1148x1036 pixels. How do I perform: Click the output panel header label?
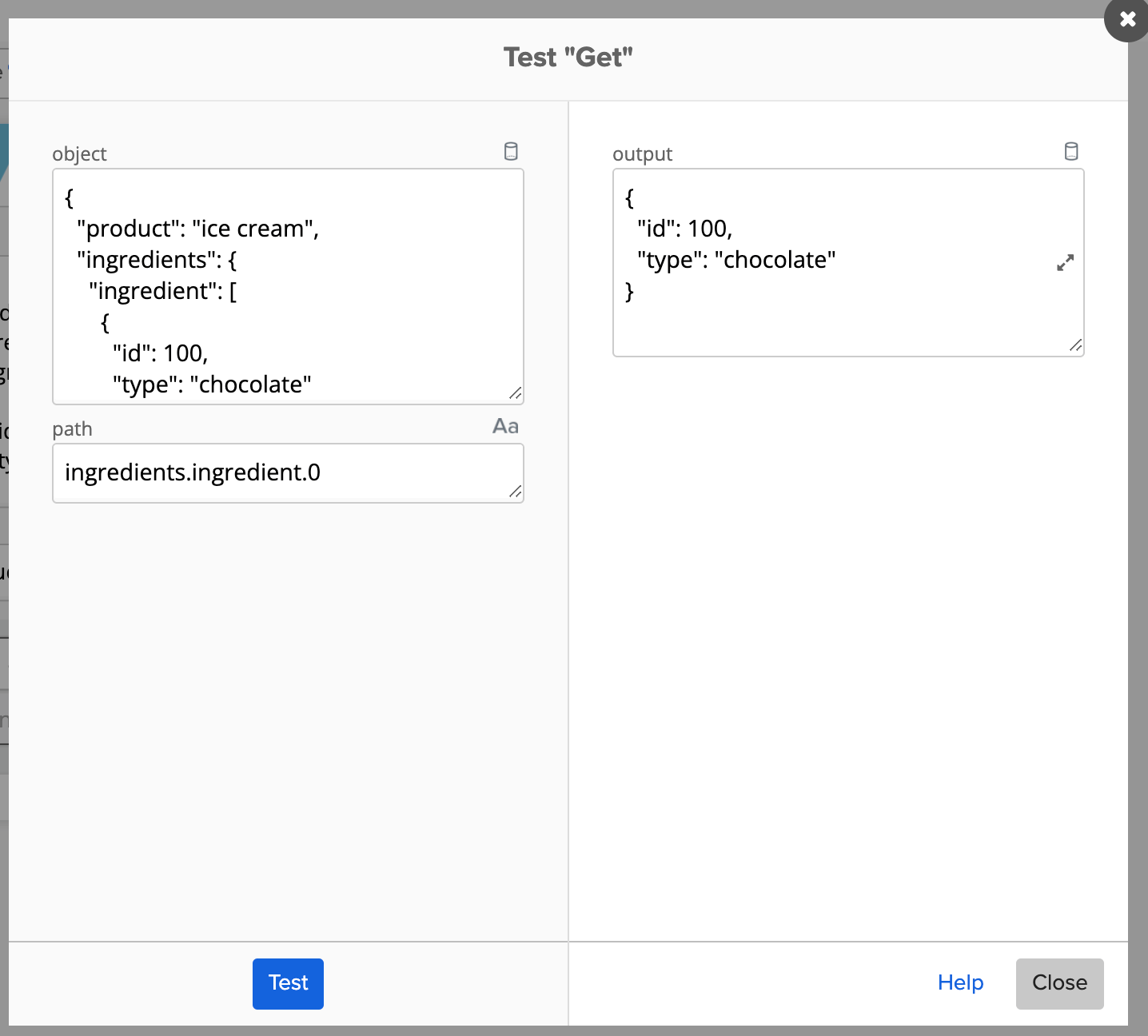tap(642, 153)
